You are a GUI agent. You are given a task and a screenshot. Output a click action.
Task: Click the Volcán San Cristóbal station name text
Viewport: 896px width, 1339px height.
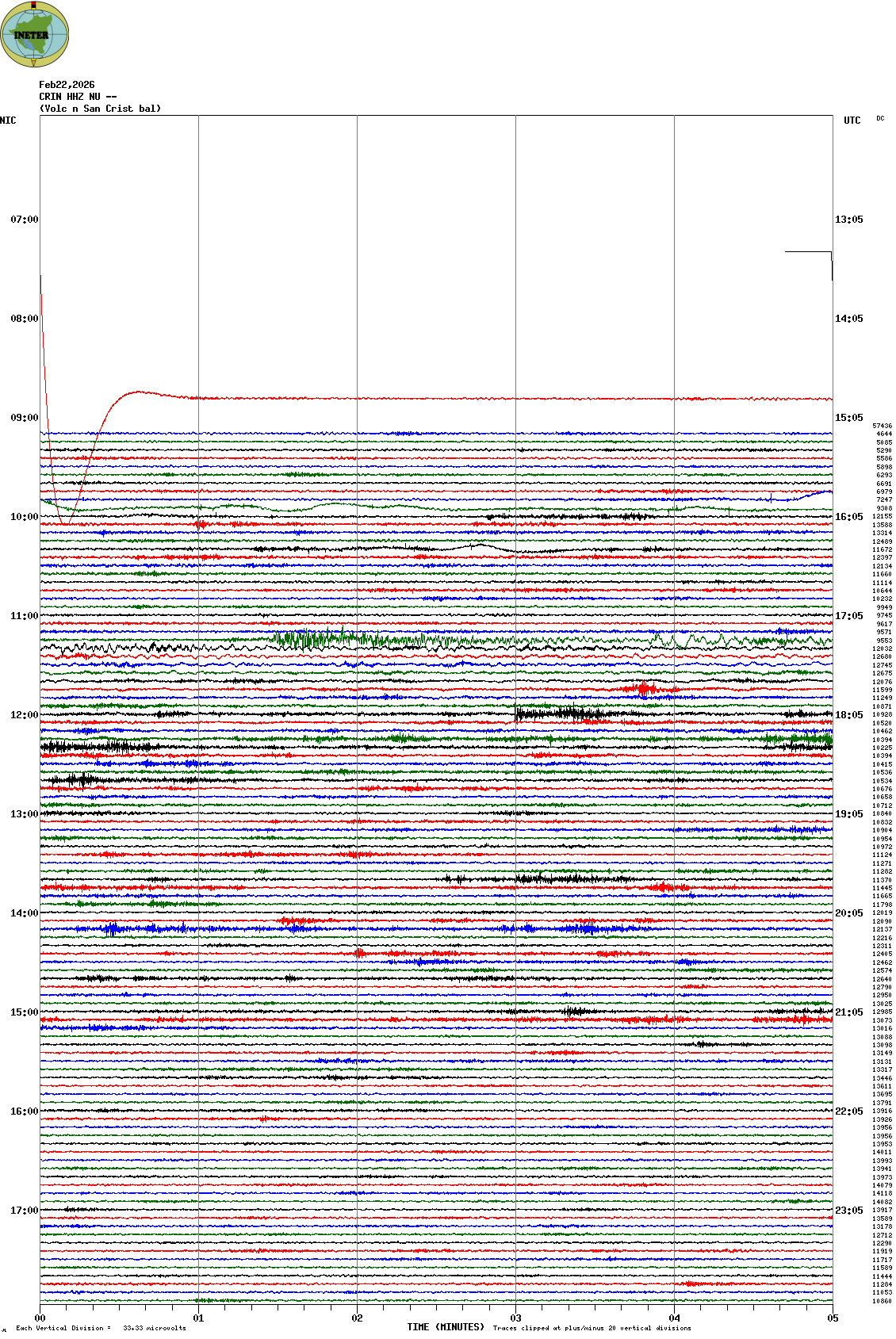(x=100, y=109)
